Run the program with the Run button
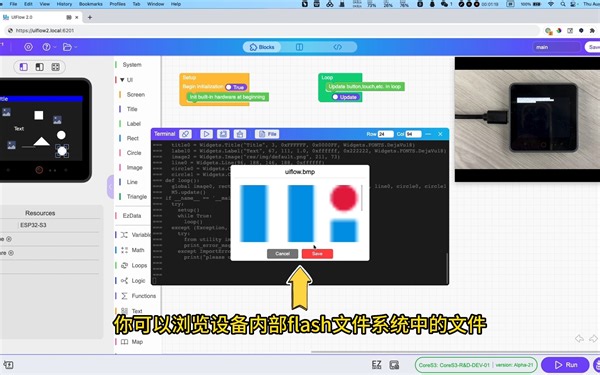The image size is (600, 375). point(565,365)
